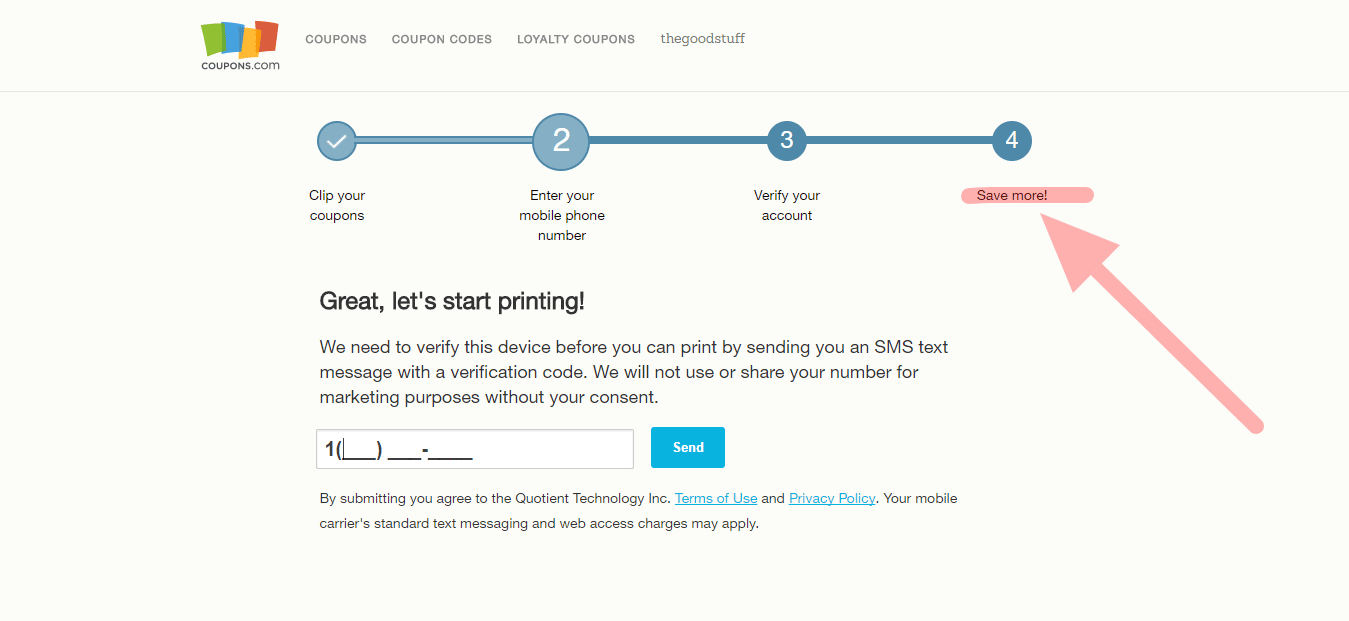Viewport: 1349px width, 621px height.
Task: Click the Coupons.com logo
Action: pyautogui.click(x=240, y=45)
